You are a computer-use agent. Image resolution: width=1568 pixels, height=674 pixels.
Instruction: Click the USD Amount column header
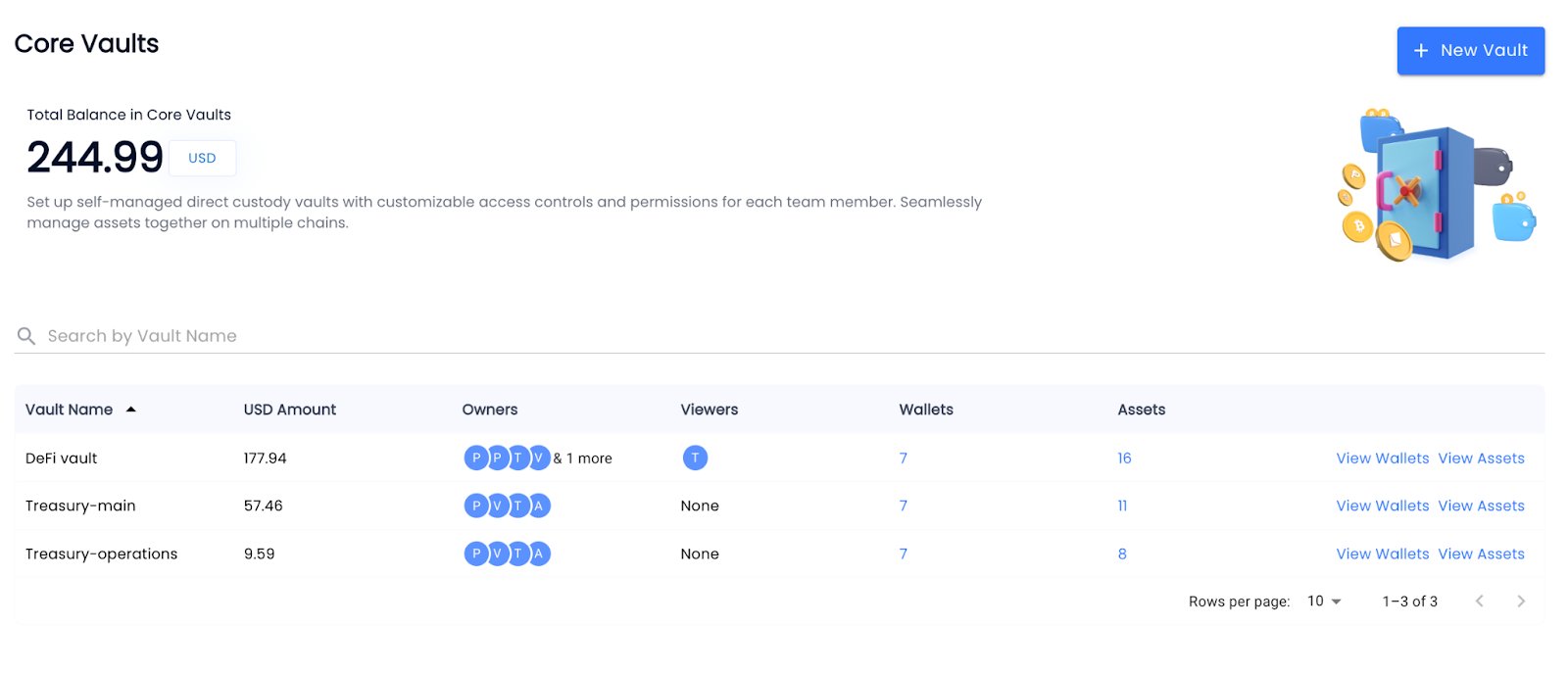289,409
